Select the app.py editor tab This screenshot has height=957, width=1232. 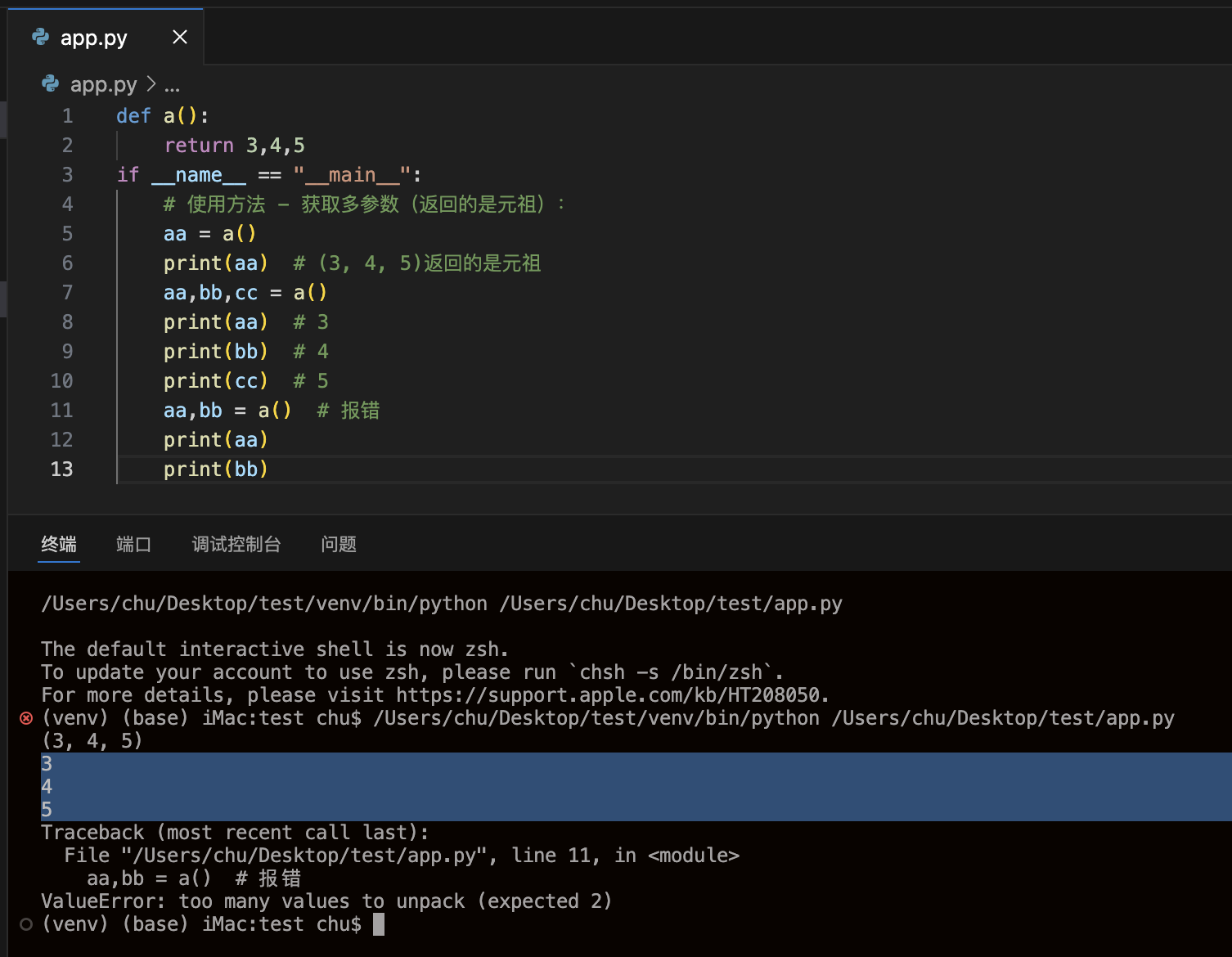pyautogui.click(x=94, y=38)
